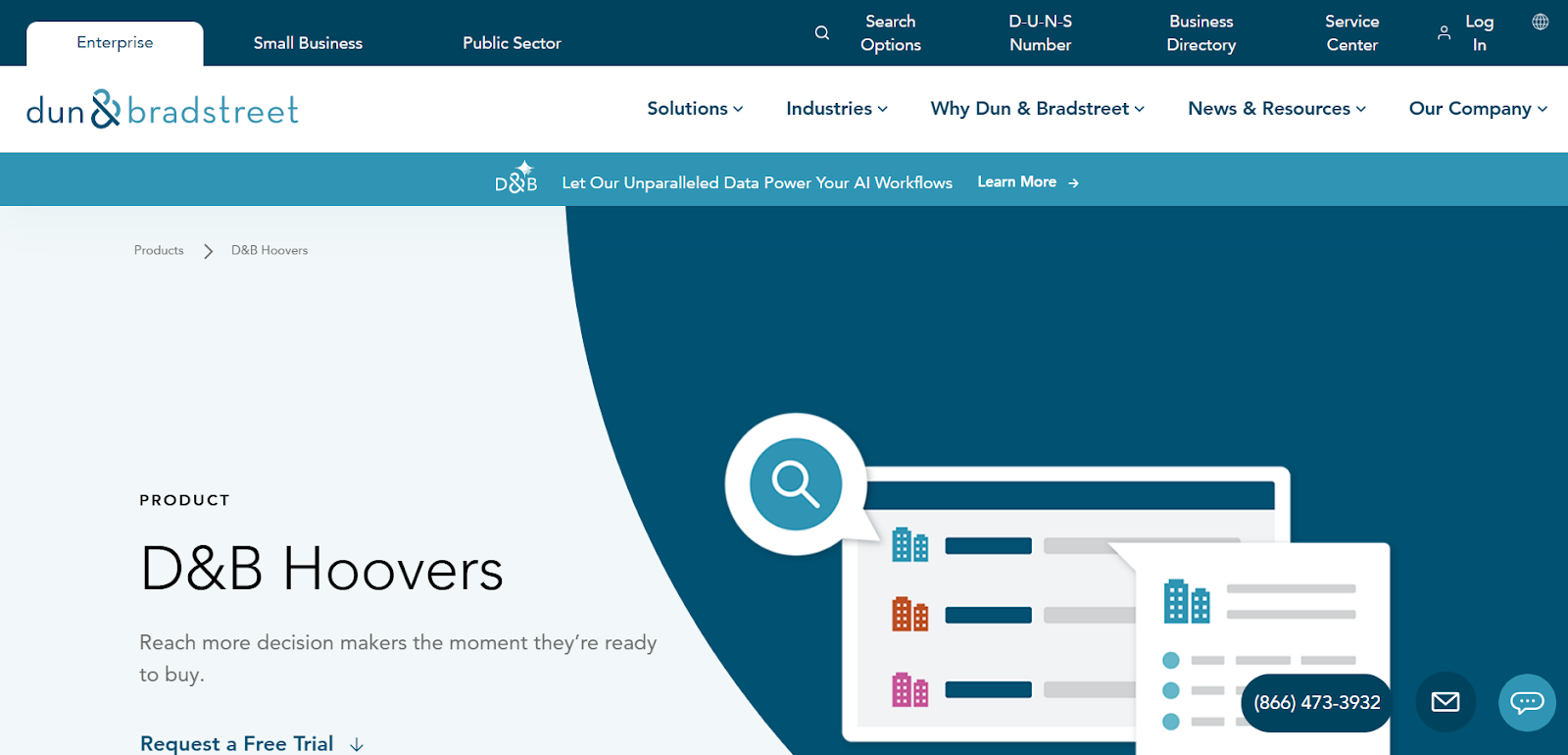Switch to the Public Sector tab
Screen dimensions: 1568x755
click(512, 43)
